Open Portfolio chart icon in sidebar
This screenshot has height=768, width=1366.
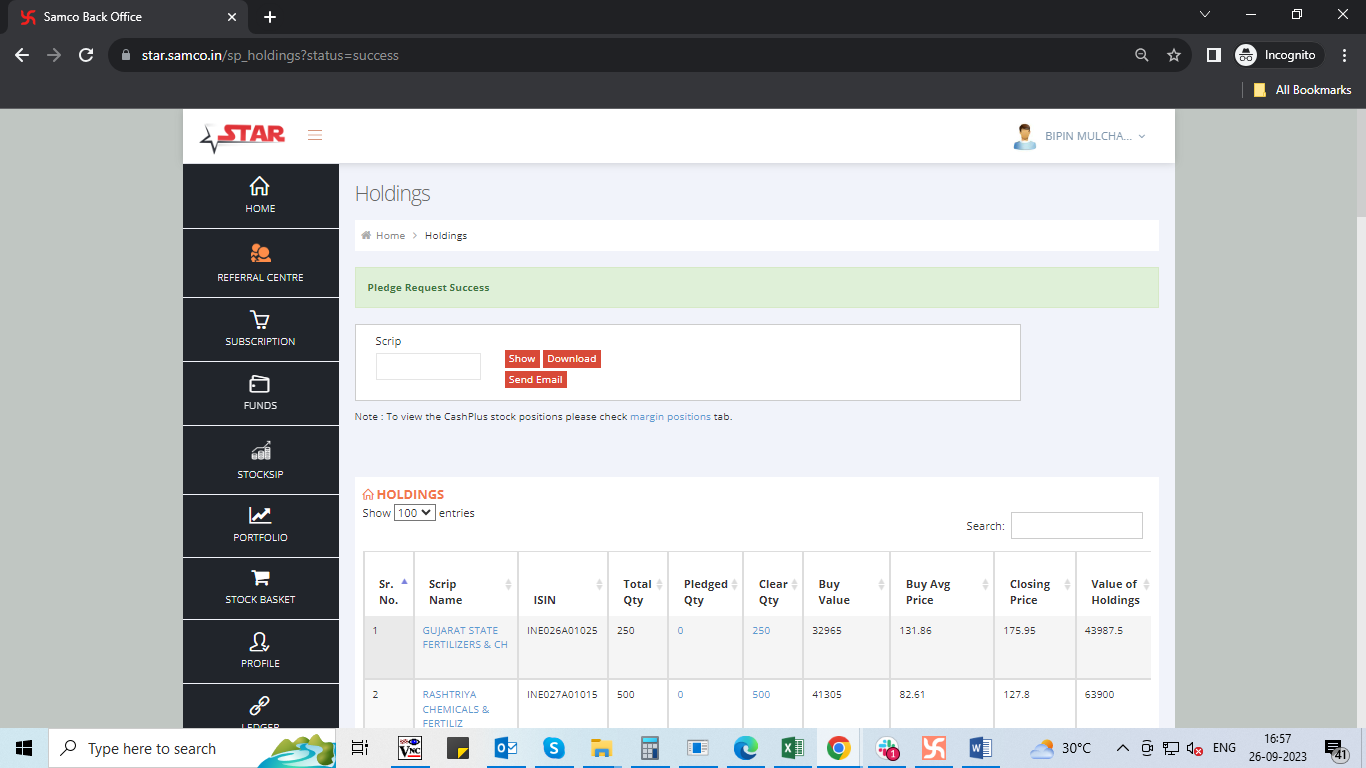coord(260,515)
